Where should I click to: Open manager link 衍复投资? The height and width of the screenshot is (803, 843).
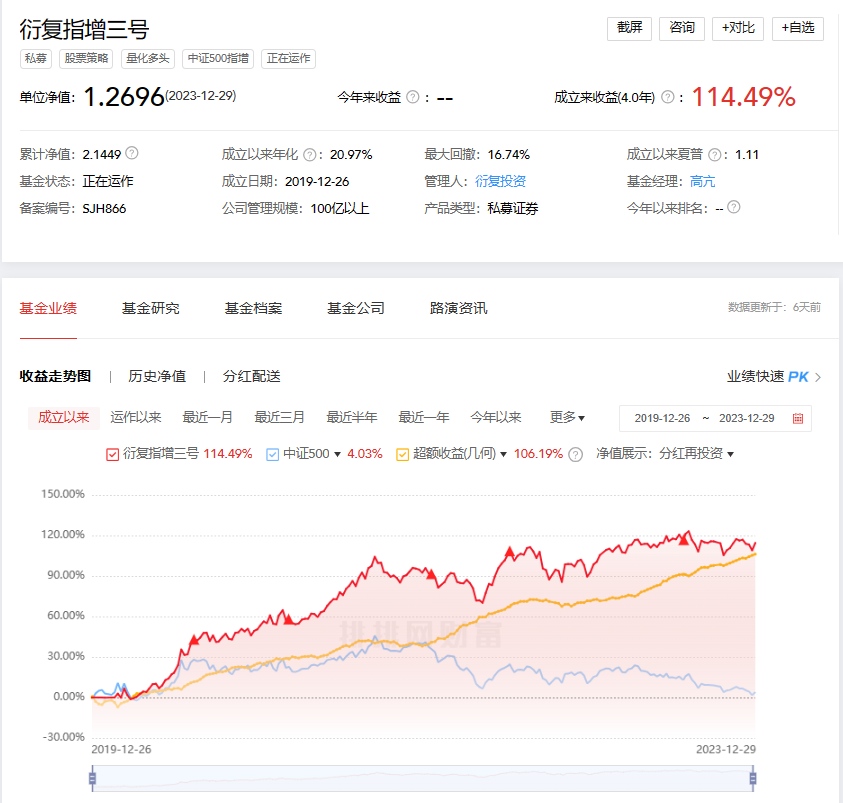[x=500, y=181]
